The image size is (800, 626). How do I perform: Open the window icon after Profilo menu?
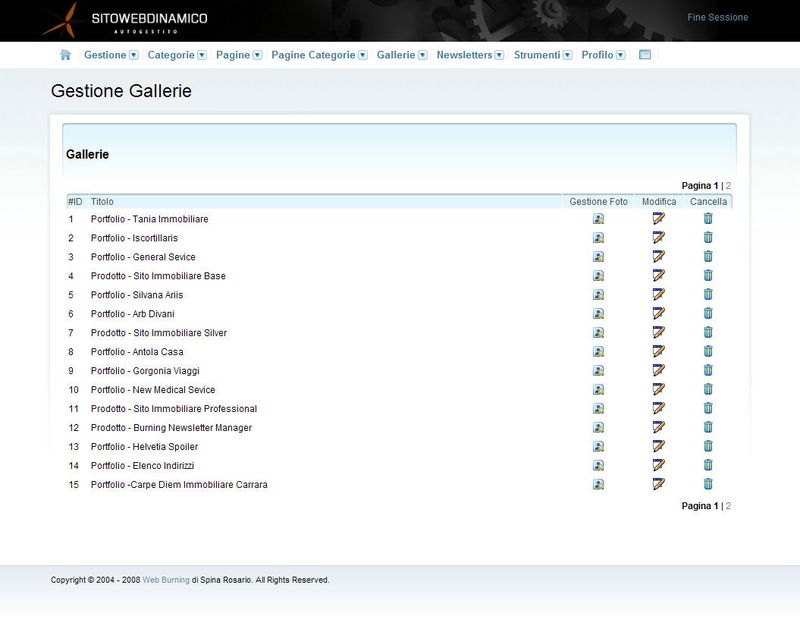pos(645,55)
